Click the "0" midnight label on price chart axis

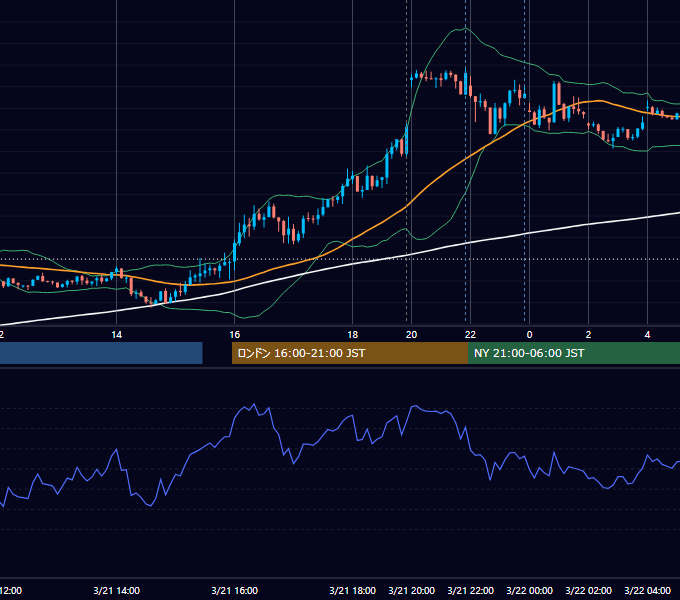click(x=530, y=335)
